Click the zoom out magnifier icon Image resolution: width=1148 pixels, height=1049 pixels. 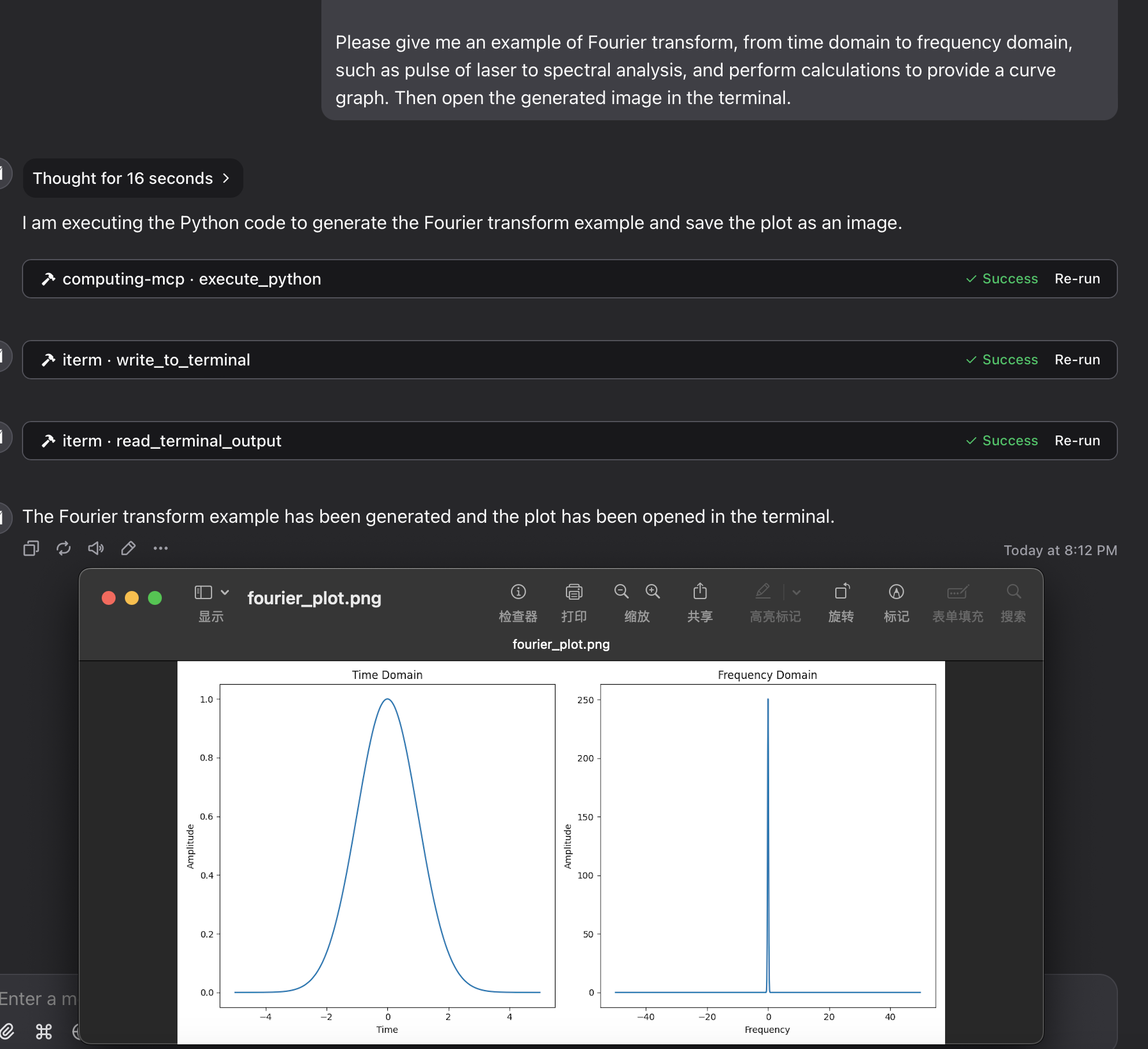click(621, 591)
